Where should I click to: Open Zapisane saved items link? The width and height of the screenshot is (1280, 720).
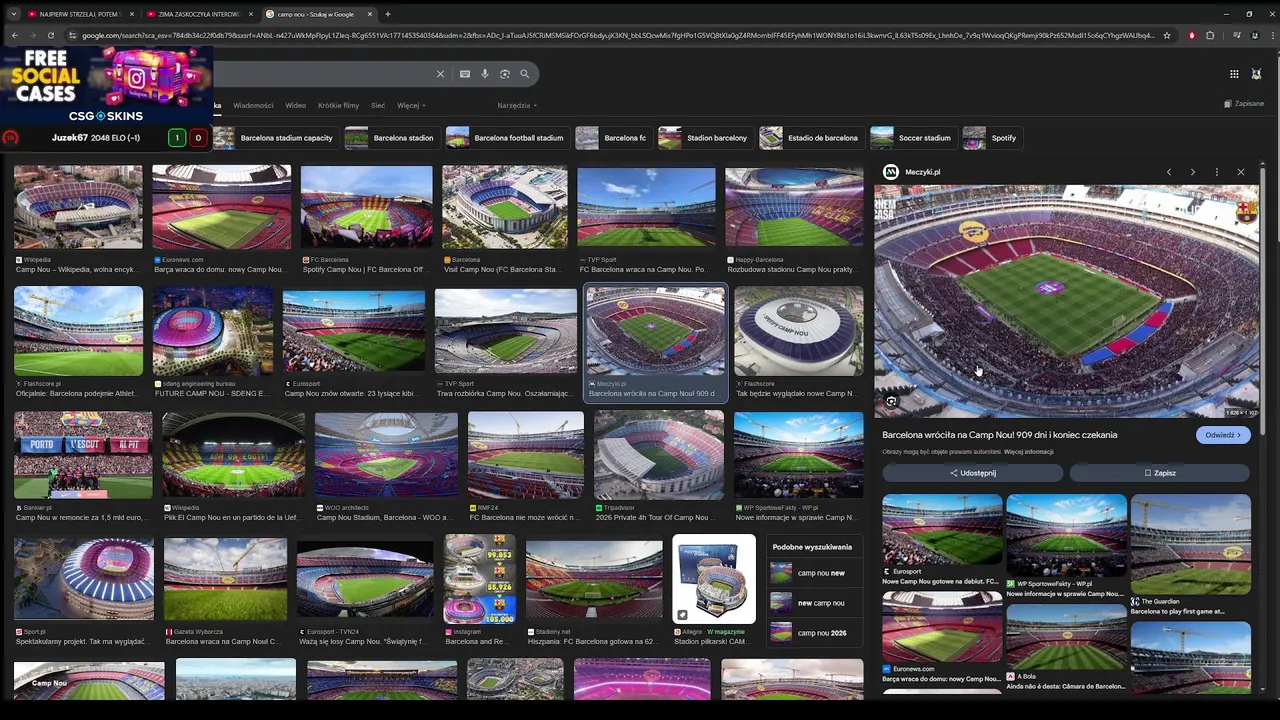(1244, 103)
